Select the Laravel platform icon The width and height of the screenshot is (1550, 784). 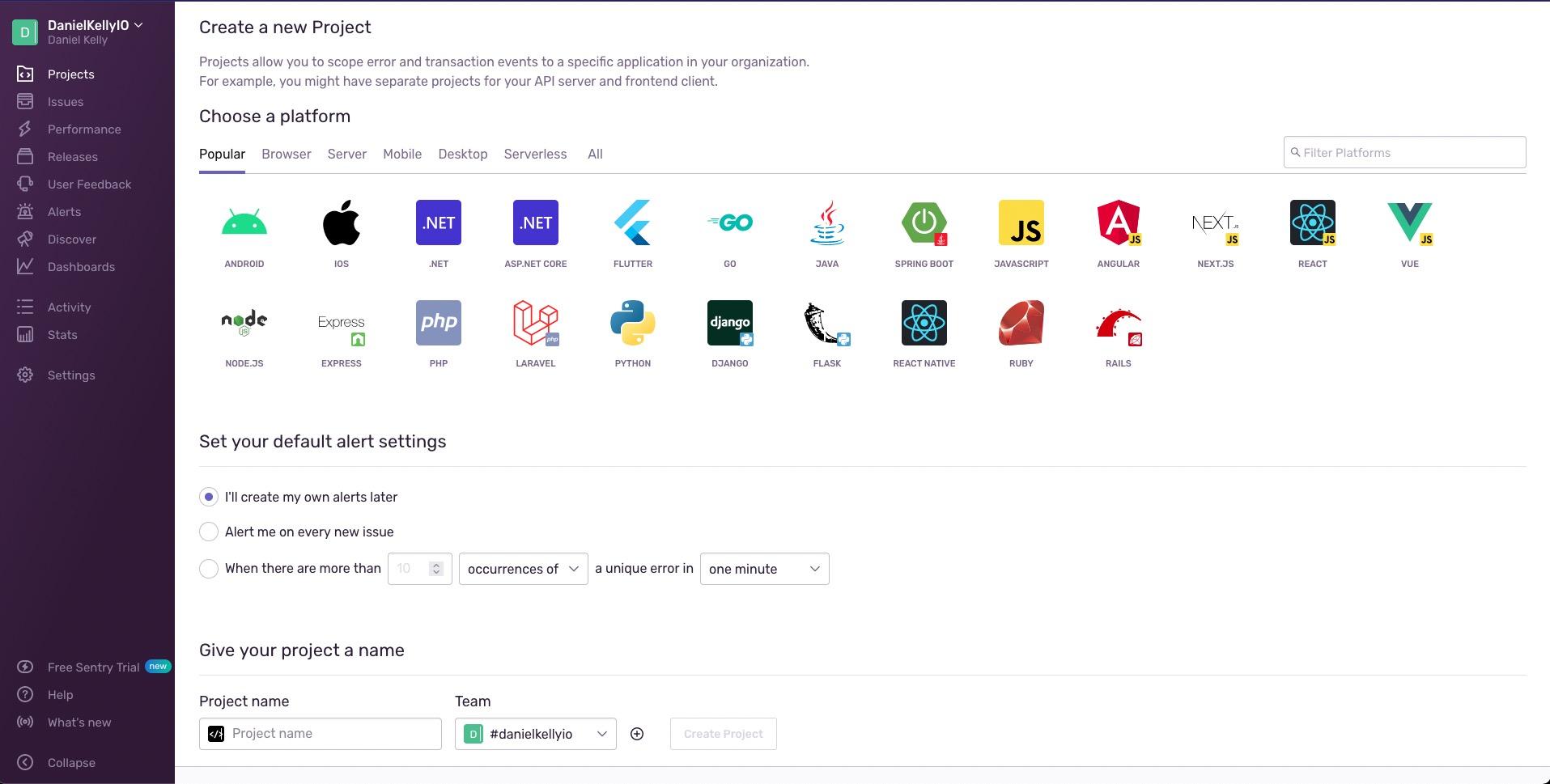tap(535, 323)
